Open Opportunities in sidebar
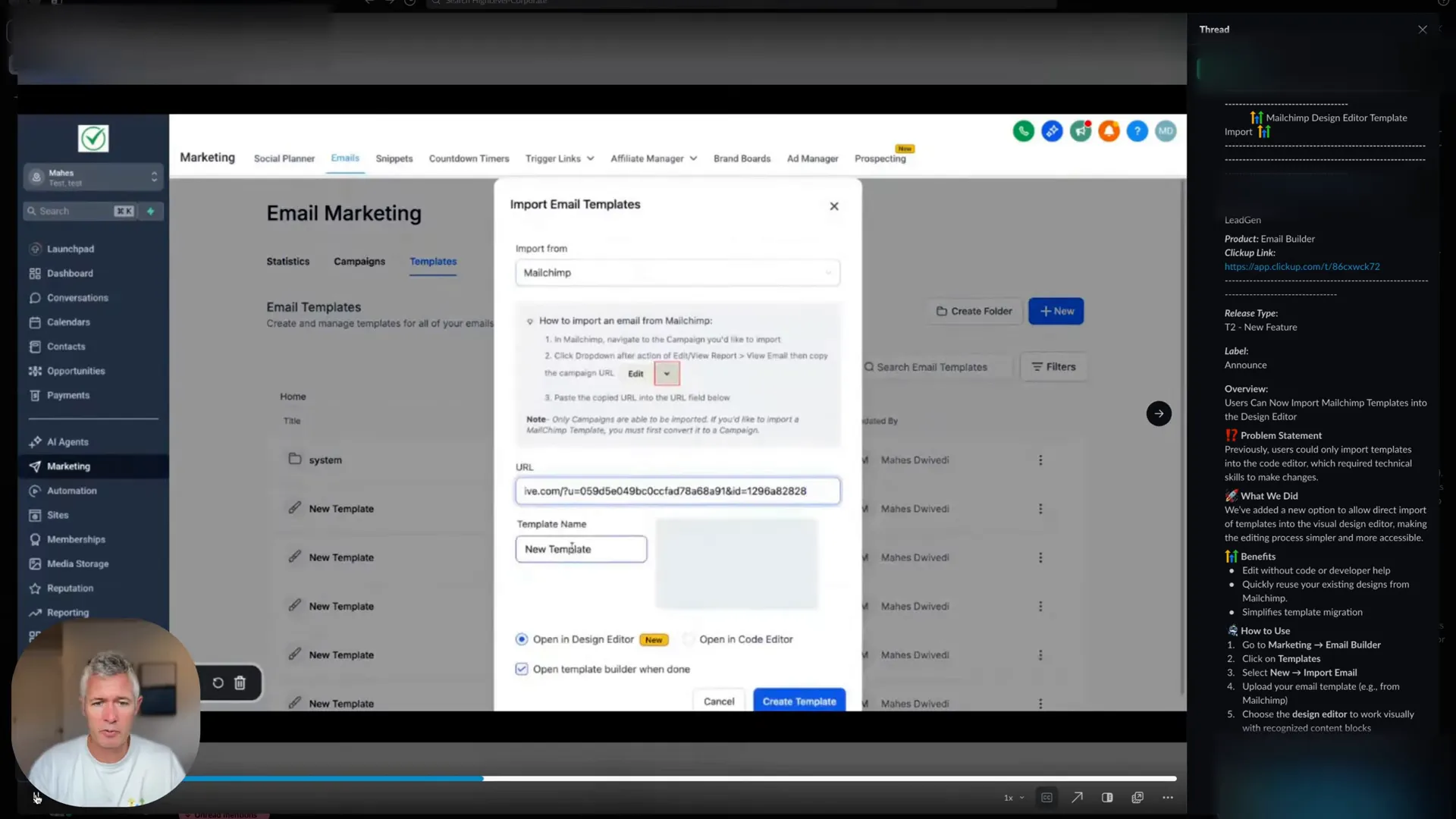This screenshot has width=1456, height=819. click(76, 371)
